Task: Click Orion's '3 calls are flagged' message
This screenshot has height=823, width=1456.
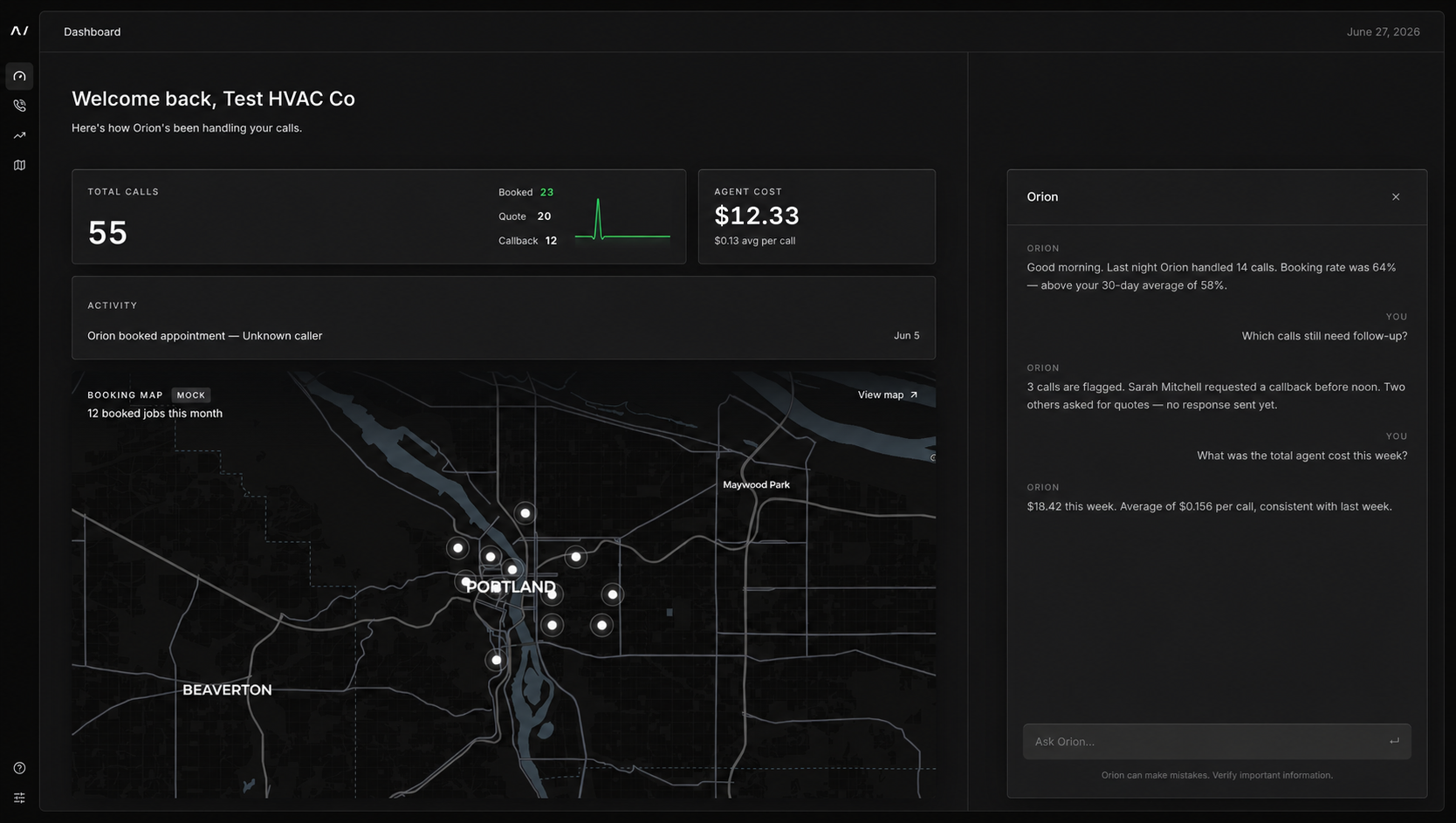Action: coord(1216,396)
